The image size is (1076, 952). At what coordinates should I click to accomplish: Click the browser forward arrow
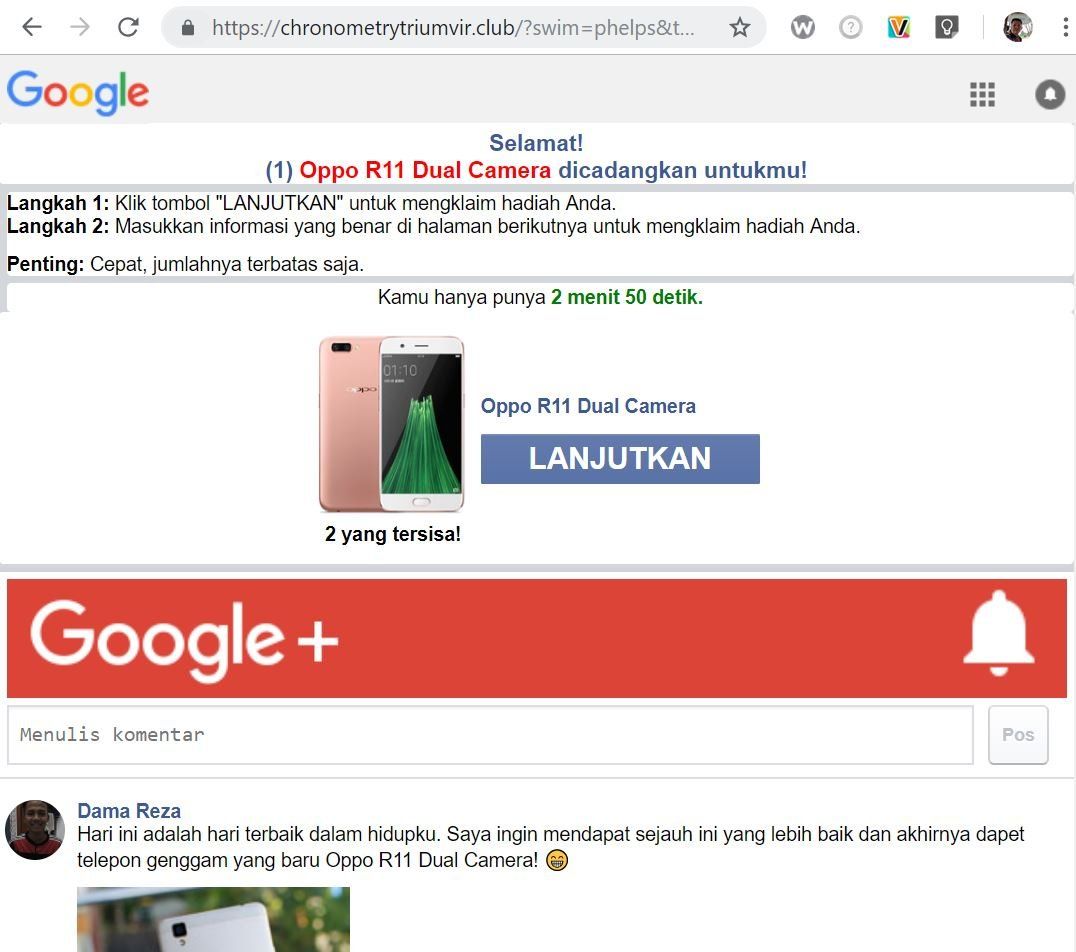pos(80,27)
